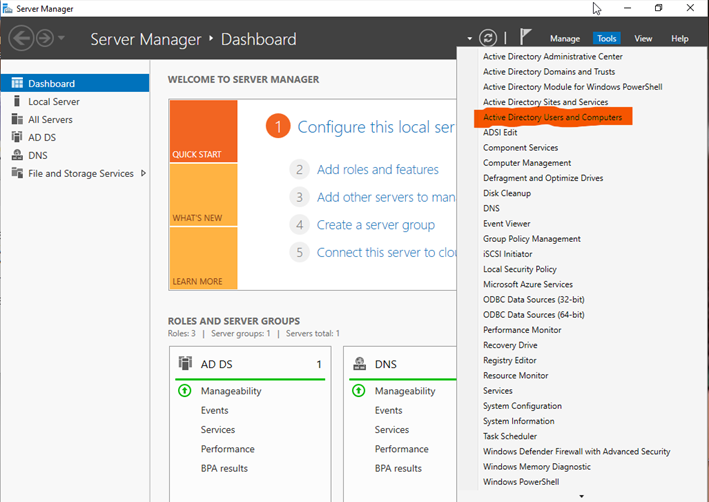This screenshot has height=502, width=709.
Task: Open Performance Monitor from Tools menu
Action: [x=522, y=330]
